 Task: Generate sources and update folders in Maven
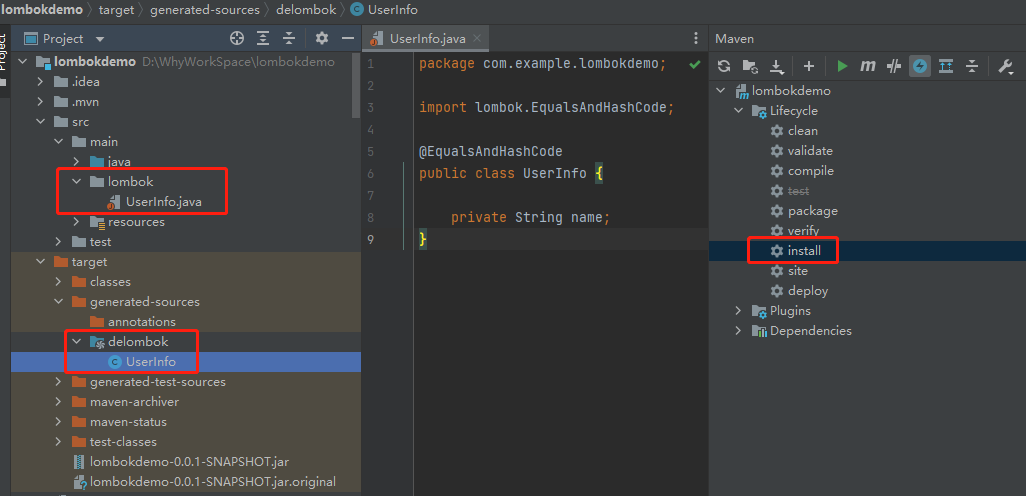(x=750, y=65)
